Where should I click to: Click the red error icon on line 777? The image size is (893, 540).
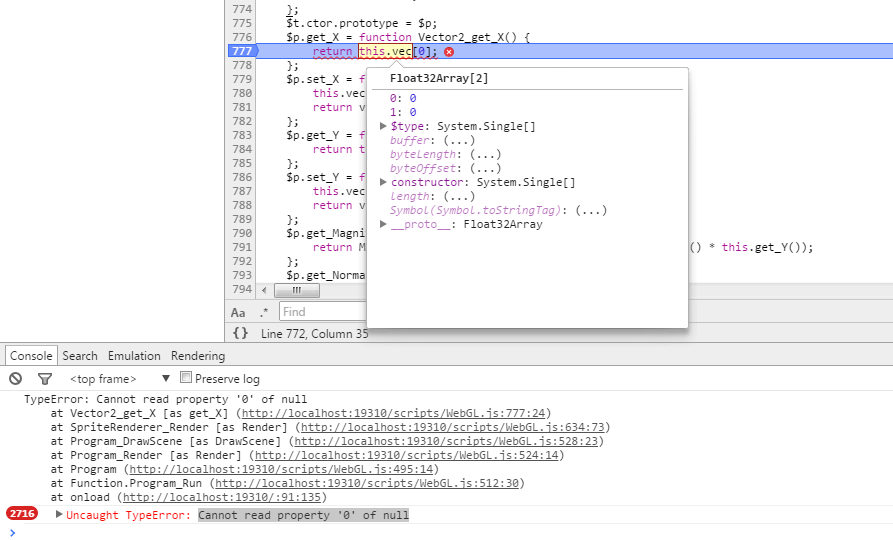click(449, 52)
